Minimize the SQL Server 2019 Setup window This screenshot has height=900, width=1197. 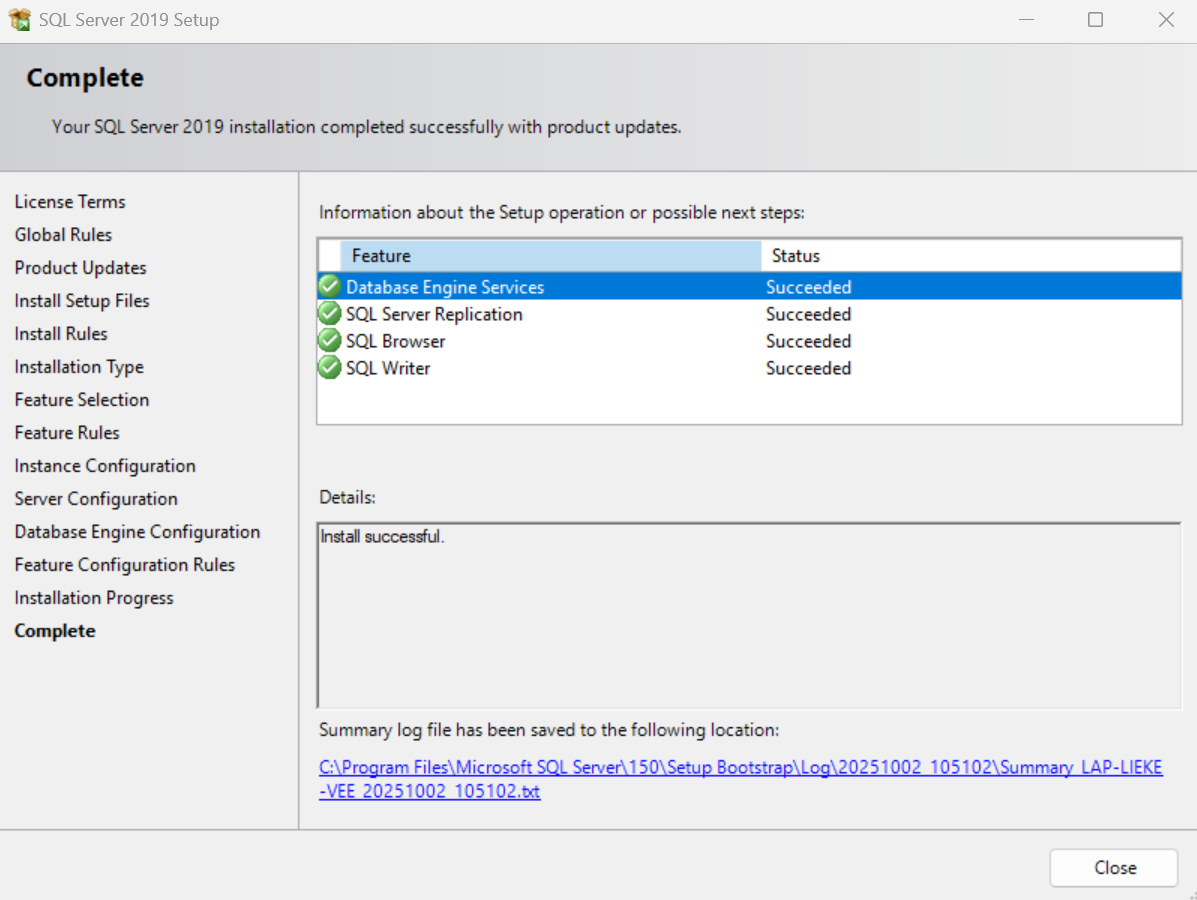[x=1026, y=20]
